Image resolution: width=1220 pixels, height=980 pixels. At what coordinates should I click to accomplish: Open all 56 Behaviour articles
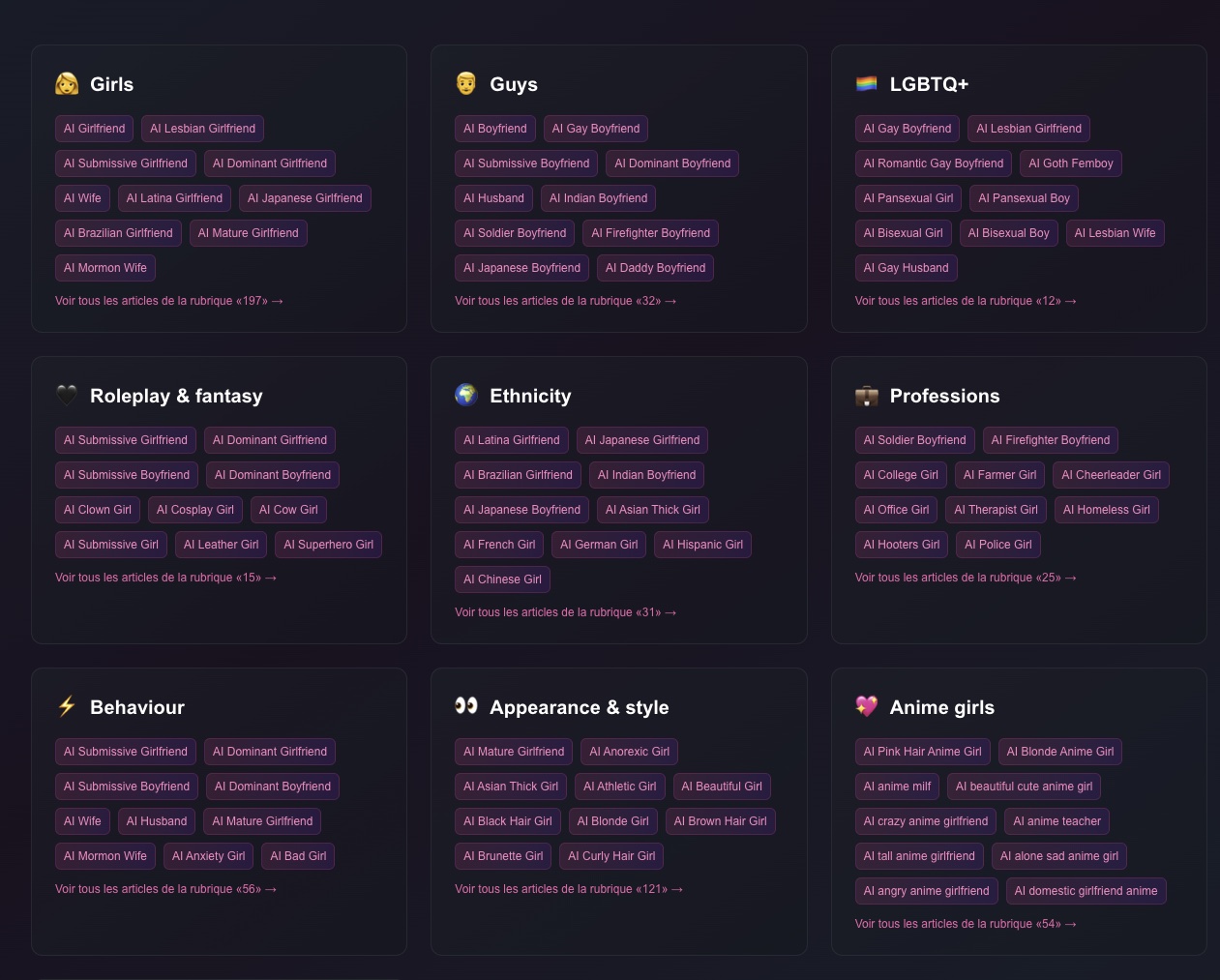(x=166, y=889)
